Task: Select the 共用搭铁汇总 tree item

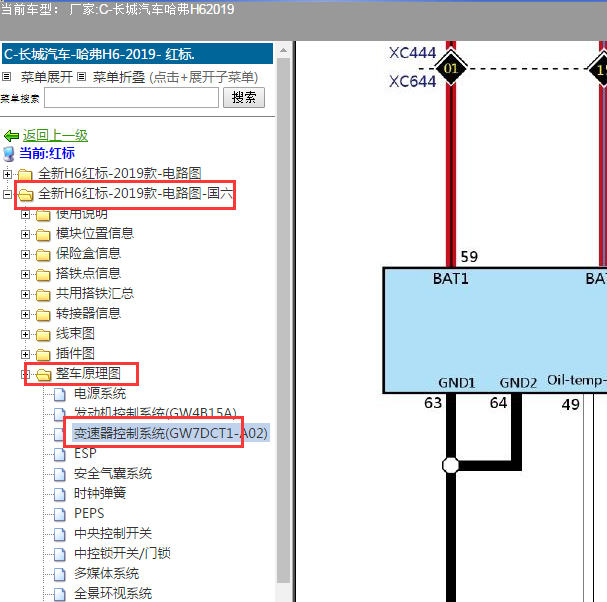Action: [95, 293]
